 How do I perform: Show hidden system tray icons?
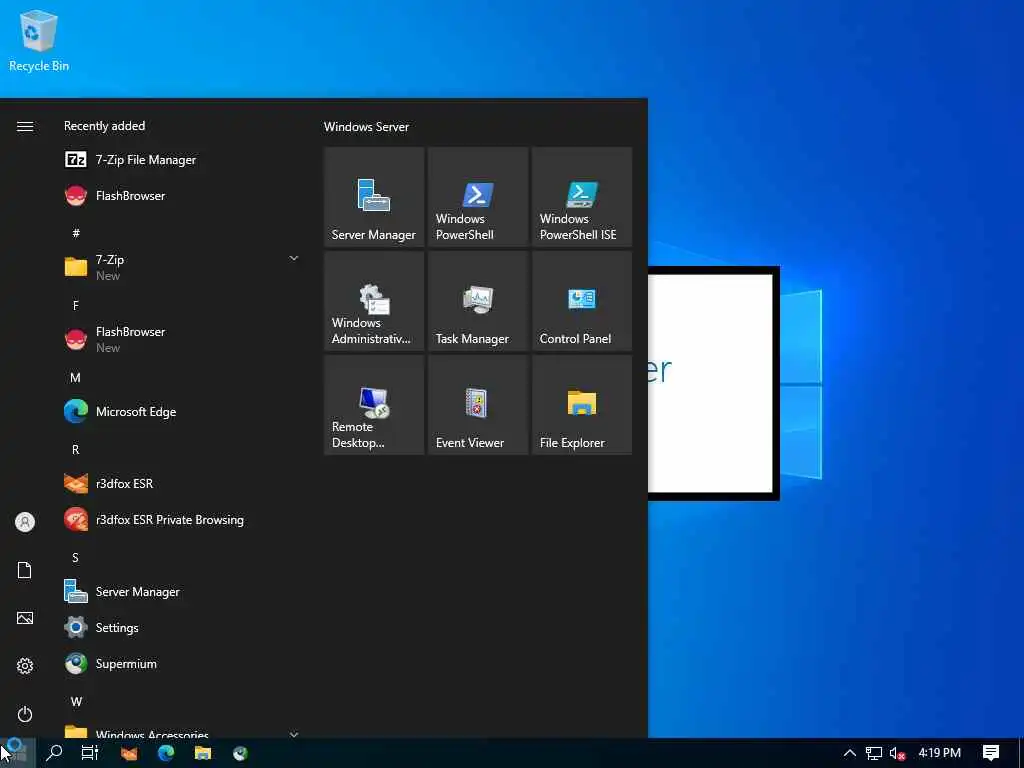[850, 753]
